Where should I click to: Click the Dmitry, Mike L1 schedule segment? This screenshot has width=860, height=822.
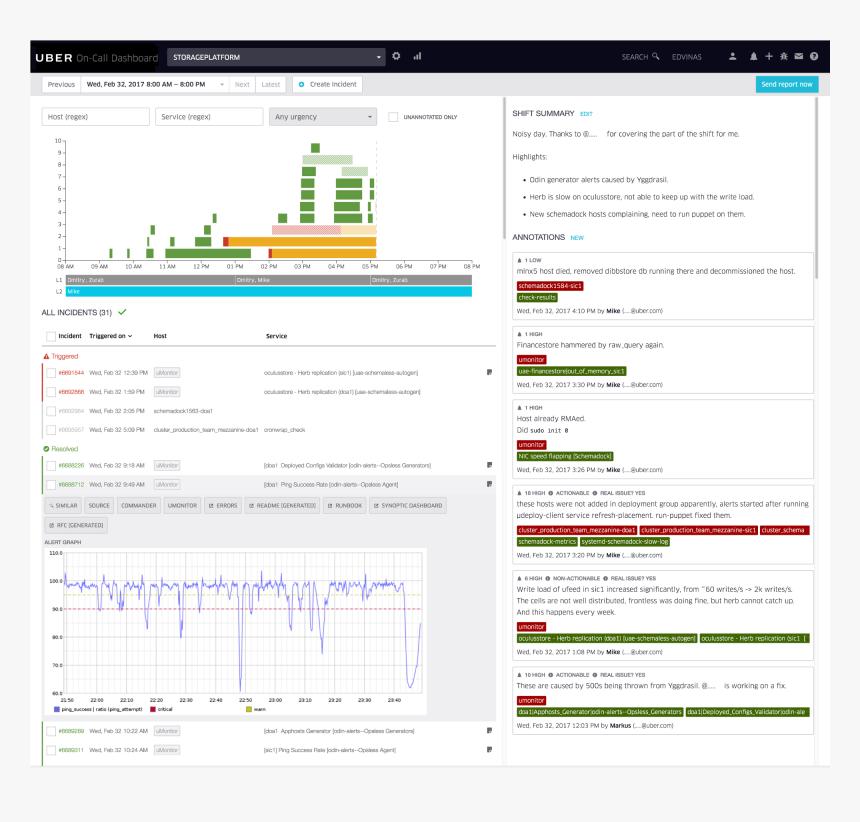point(303,280)
